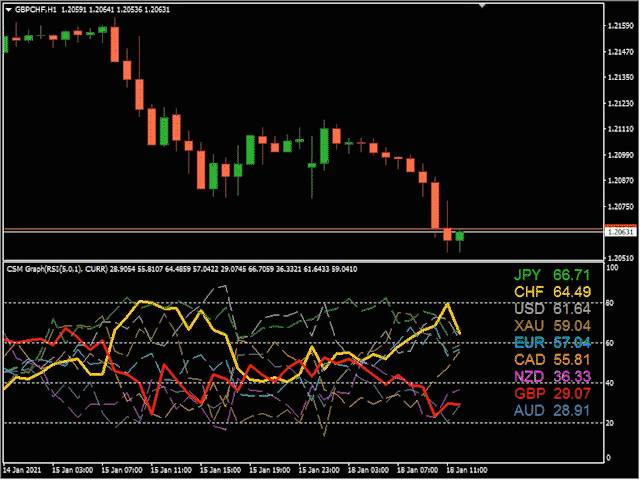Select the JPY 66.71 strength label

point(552,275)
